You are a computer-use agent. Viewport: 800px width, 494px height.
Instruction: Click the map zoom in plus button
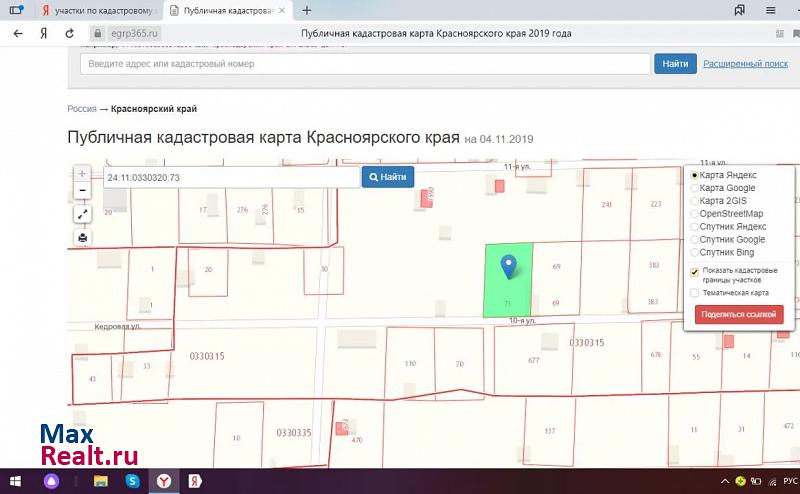82,173
